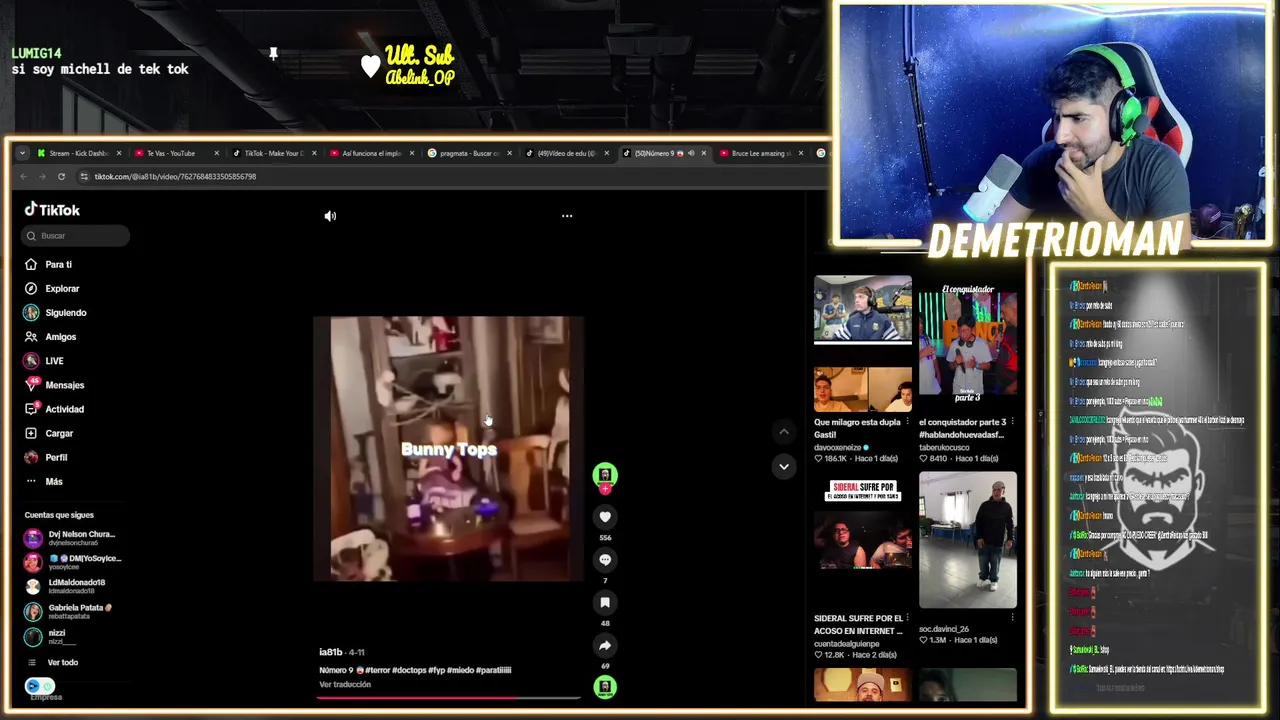Click the TikTok logo
The width and height of the screenshot is (1280, 720).
tap(52, 210)
